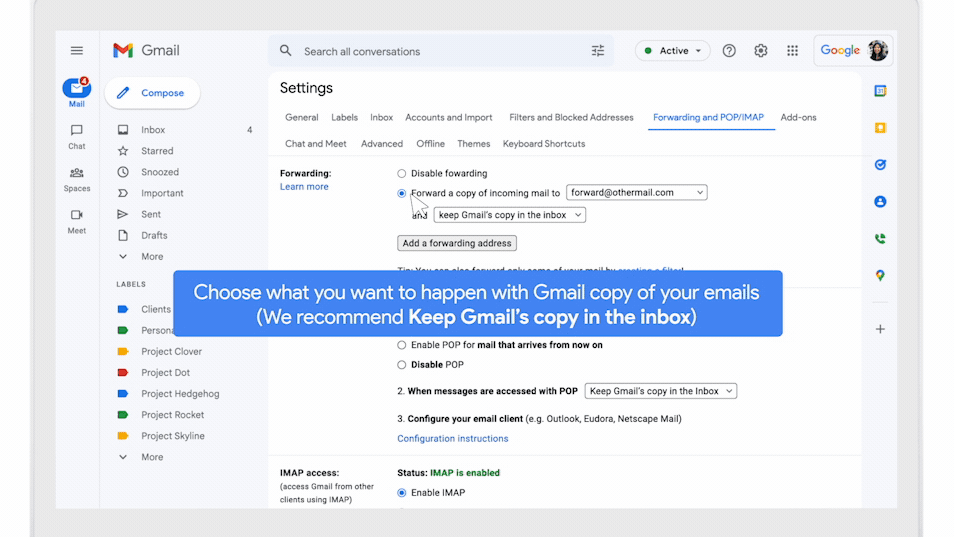The height and width of the screenshot is (537, 954).
Task: Open Google Calendar side panel icon
Action: tap(880, 91)
